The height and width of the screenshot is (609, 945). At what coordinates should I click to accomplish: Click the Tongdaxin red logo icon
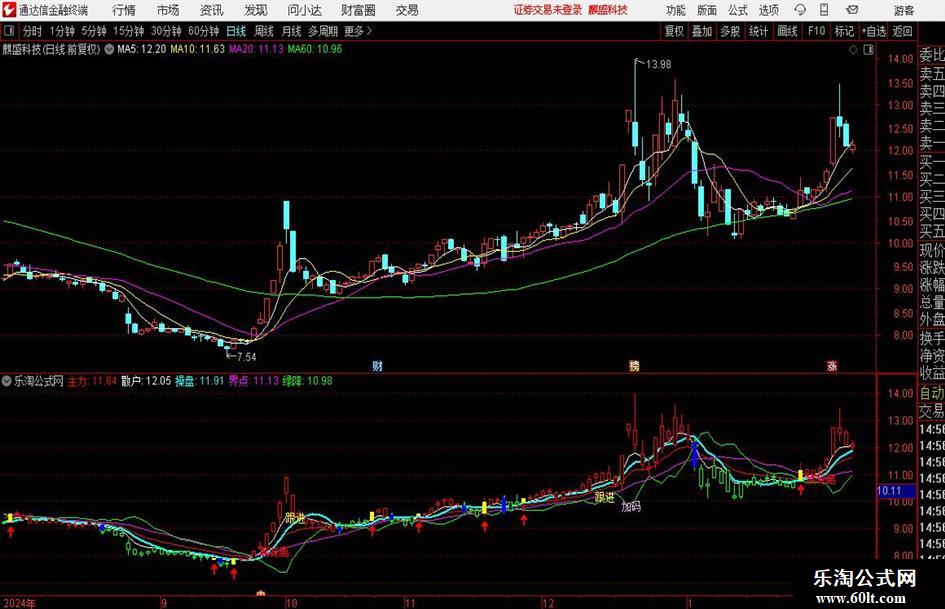tap(9, 10)
